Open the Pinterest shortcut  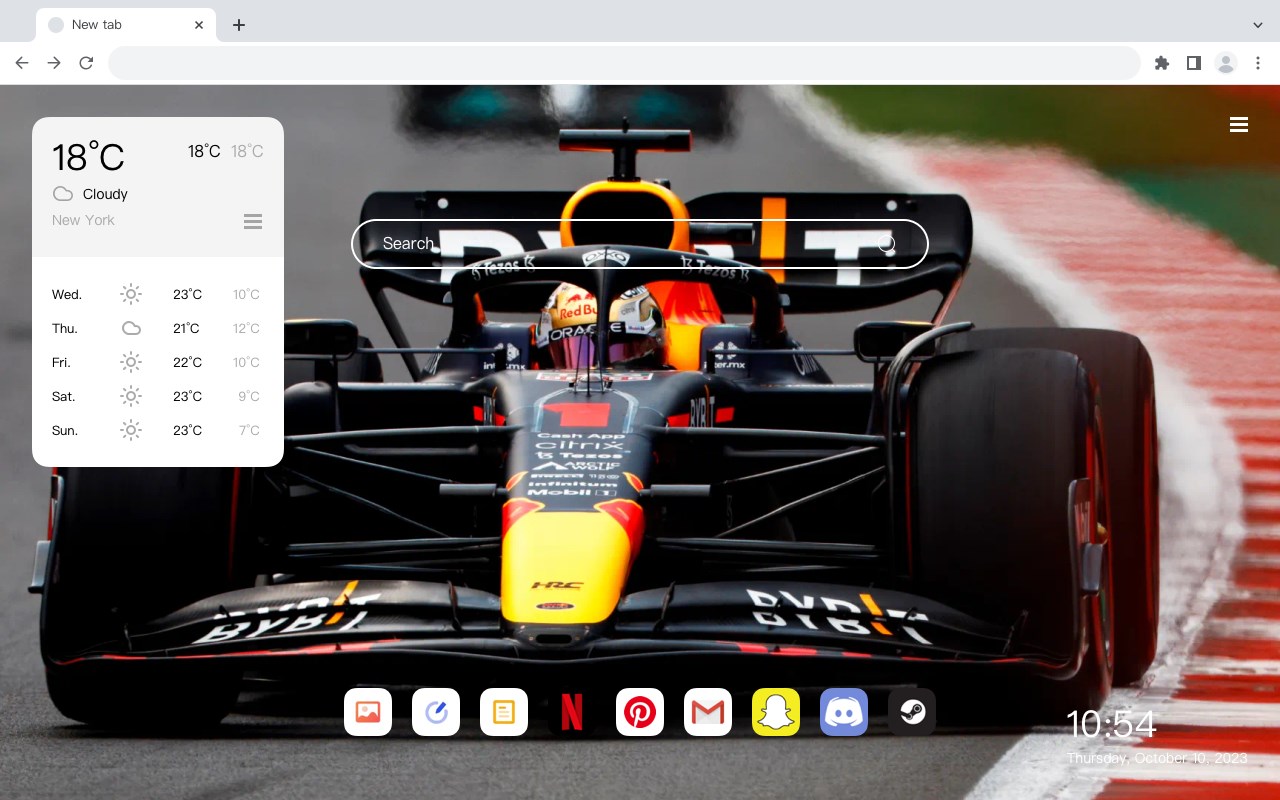(640, 712)
